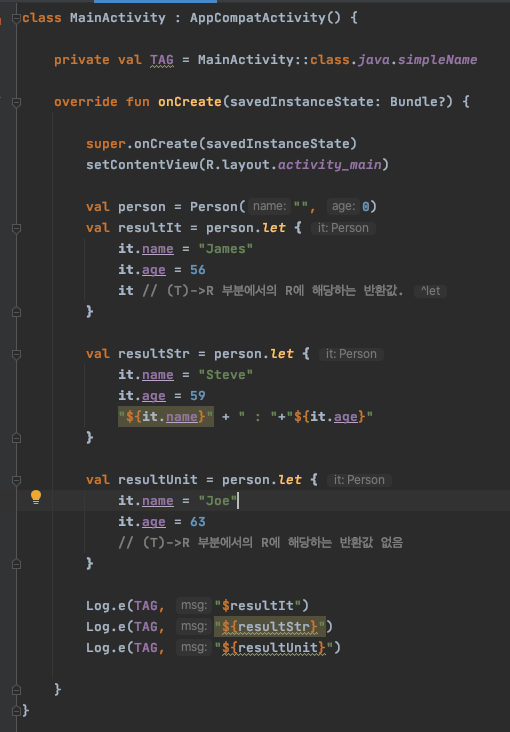Screen dimensions: 510x732
Task: Click 'resultStr' in its val declaration
Action: 154,354
